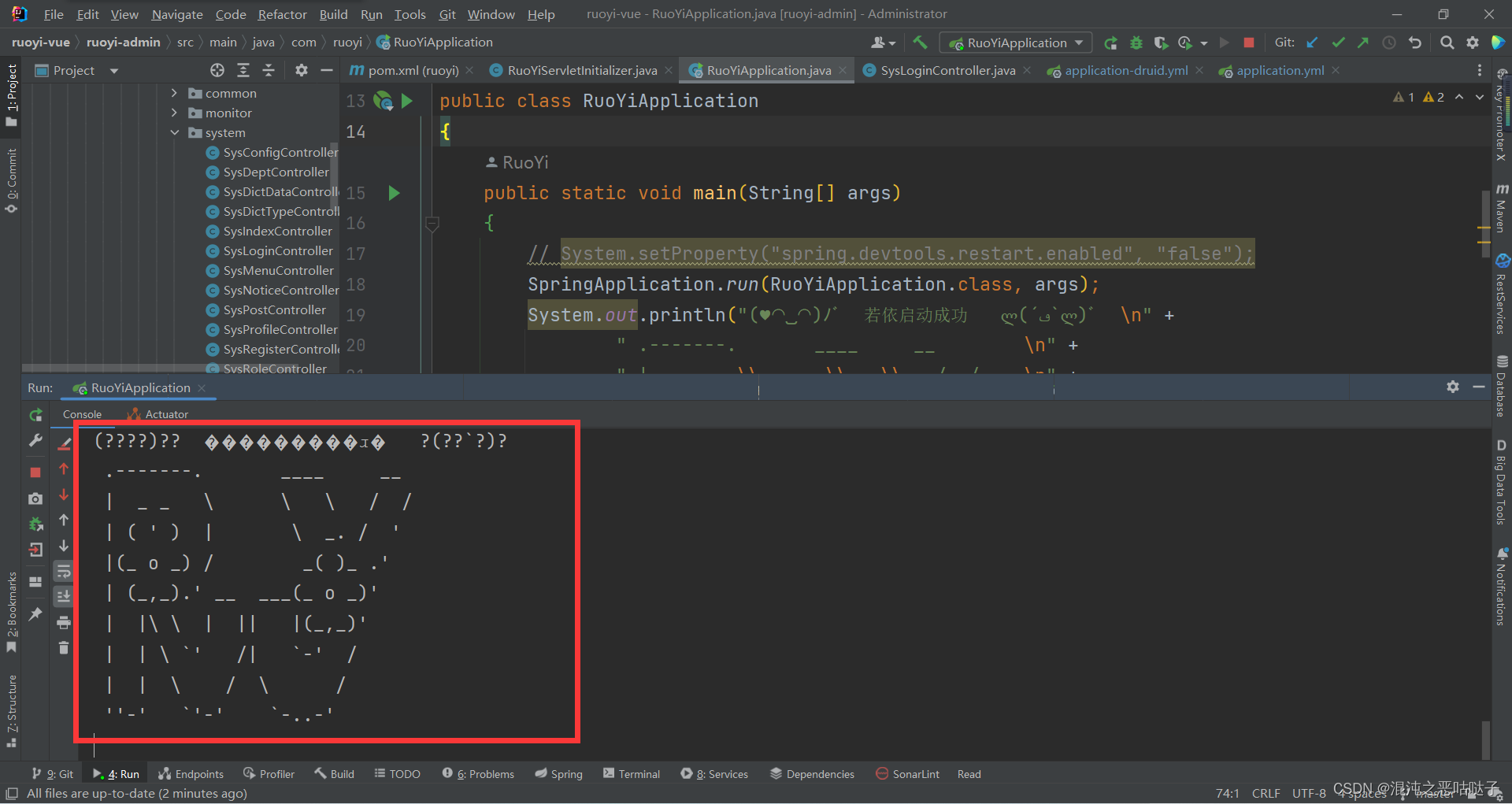1512x804 pixels.
Task: Open editor tabs overflow menu
Action: click(1480, 70)
